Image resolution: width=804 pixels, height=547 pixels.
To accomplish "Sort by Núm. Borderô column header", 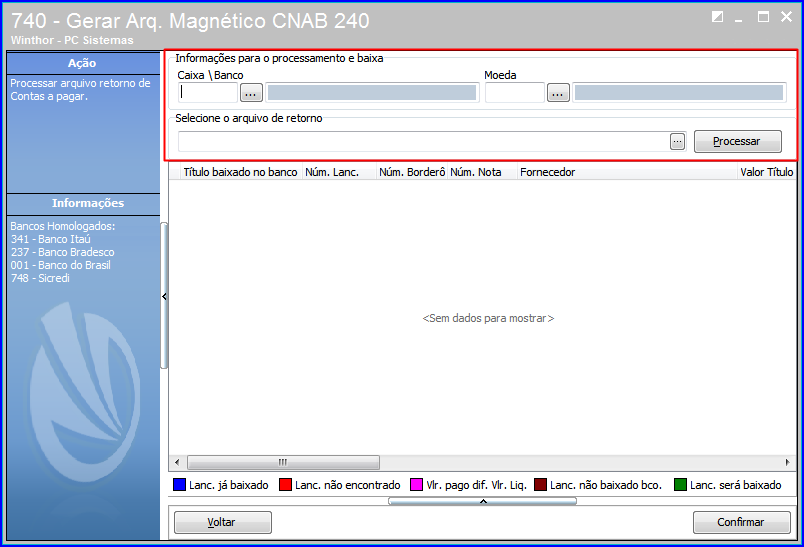I will (412, 172).
